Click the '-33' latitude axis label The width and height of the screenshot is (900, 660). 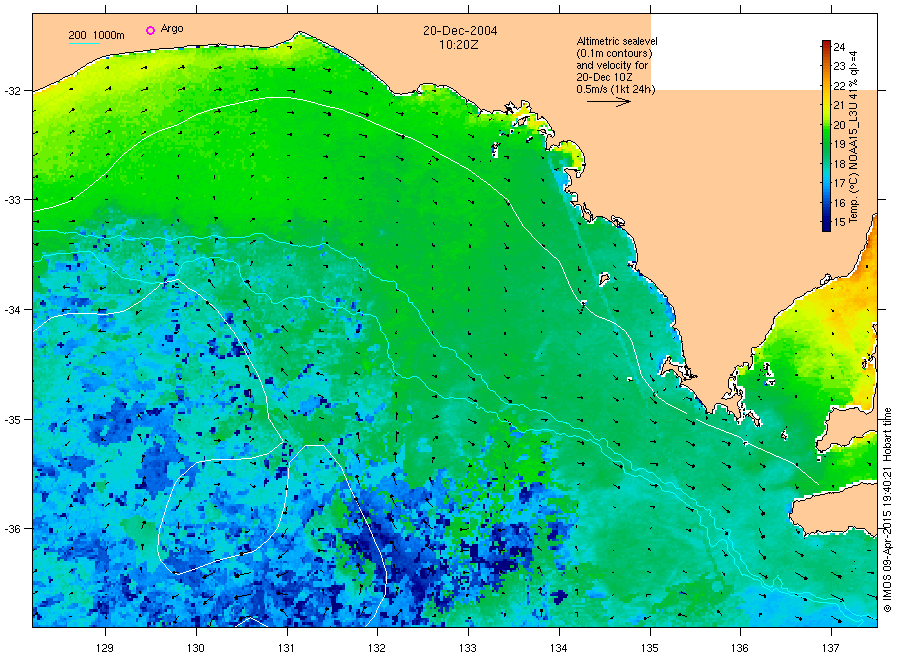pyautogui.click(x=12, y=200)
